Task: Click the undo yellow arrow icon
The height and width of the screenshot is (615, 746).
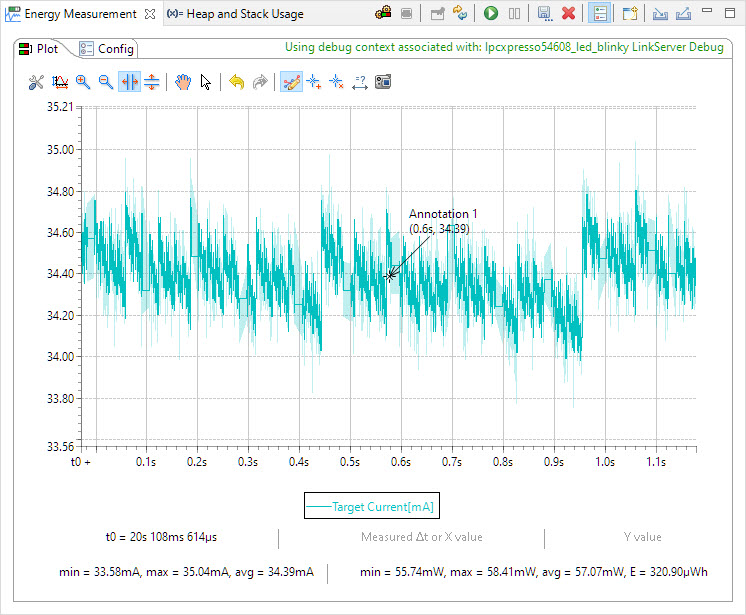Action: point(236,82)
